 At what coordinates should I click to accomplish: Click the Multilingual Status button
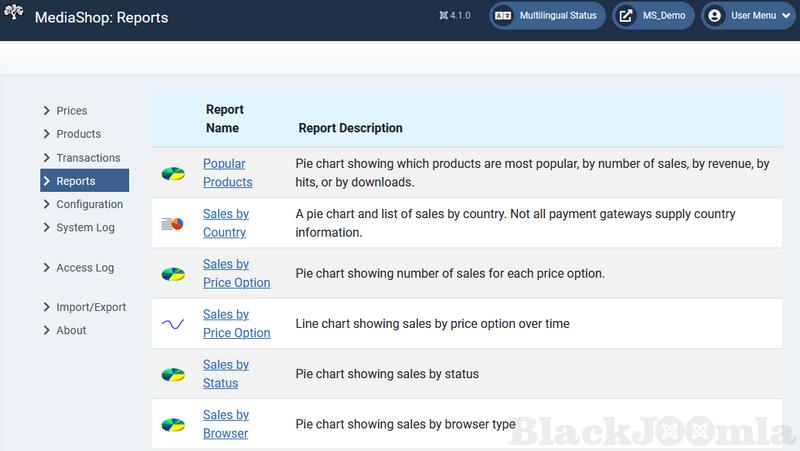click(547, 16)
